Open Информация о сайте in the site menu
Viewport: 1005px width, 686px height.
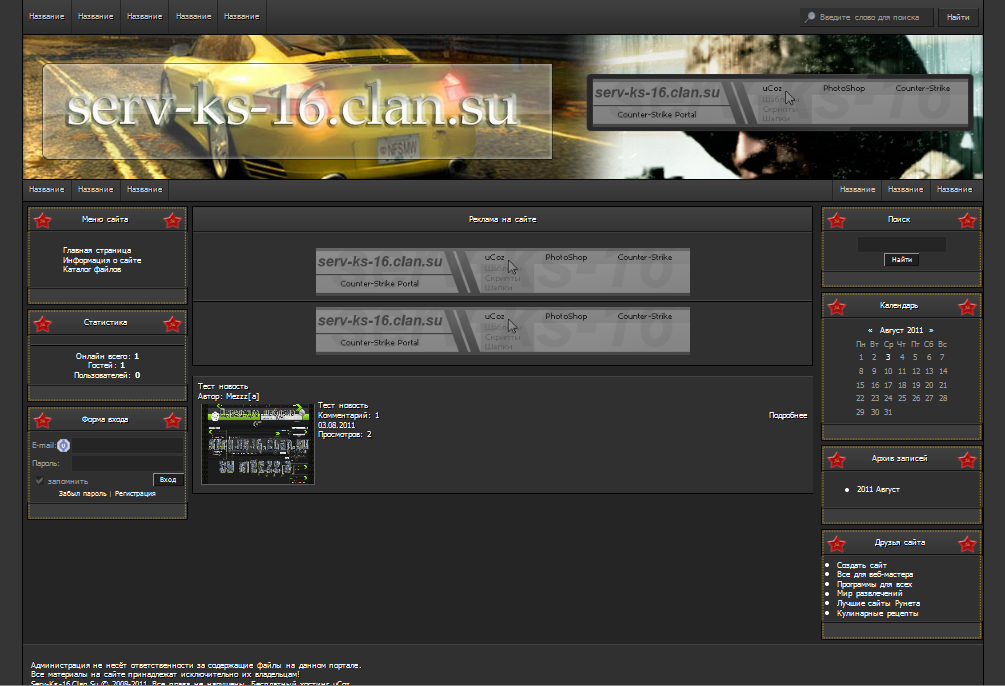tap(102, 260)
